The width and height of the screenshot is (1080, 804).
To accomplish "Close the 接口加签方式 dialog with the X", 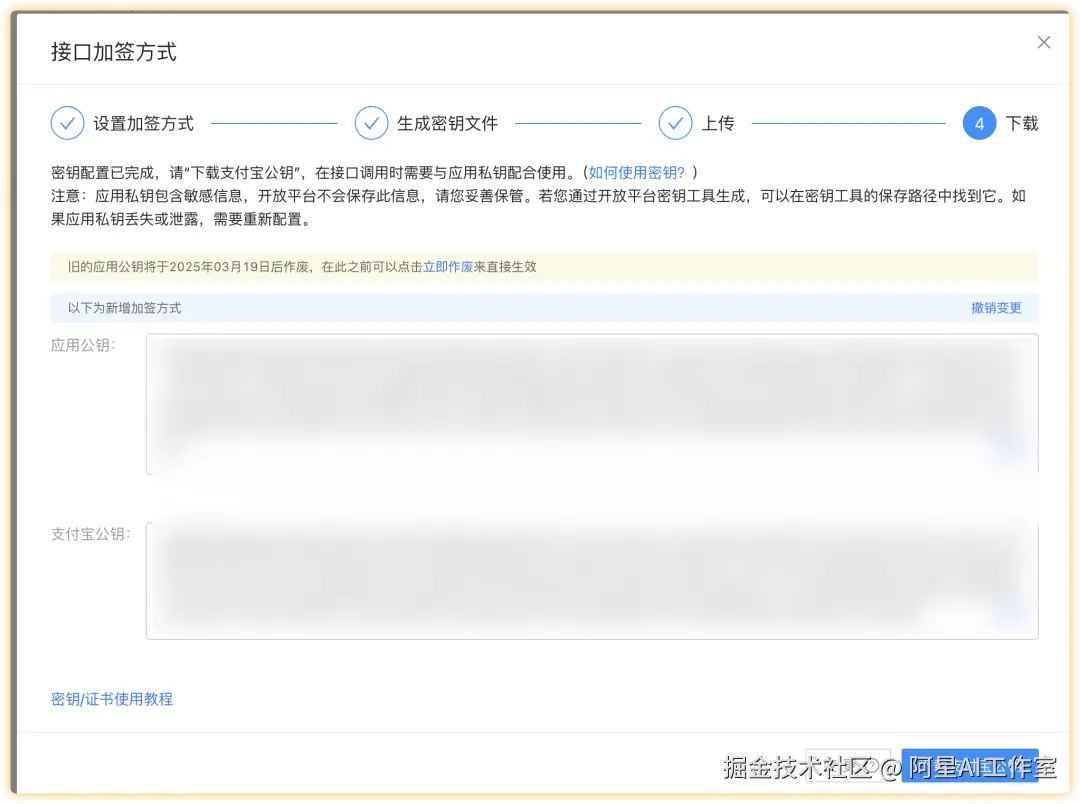I will [1044, 42].
